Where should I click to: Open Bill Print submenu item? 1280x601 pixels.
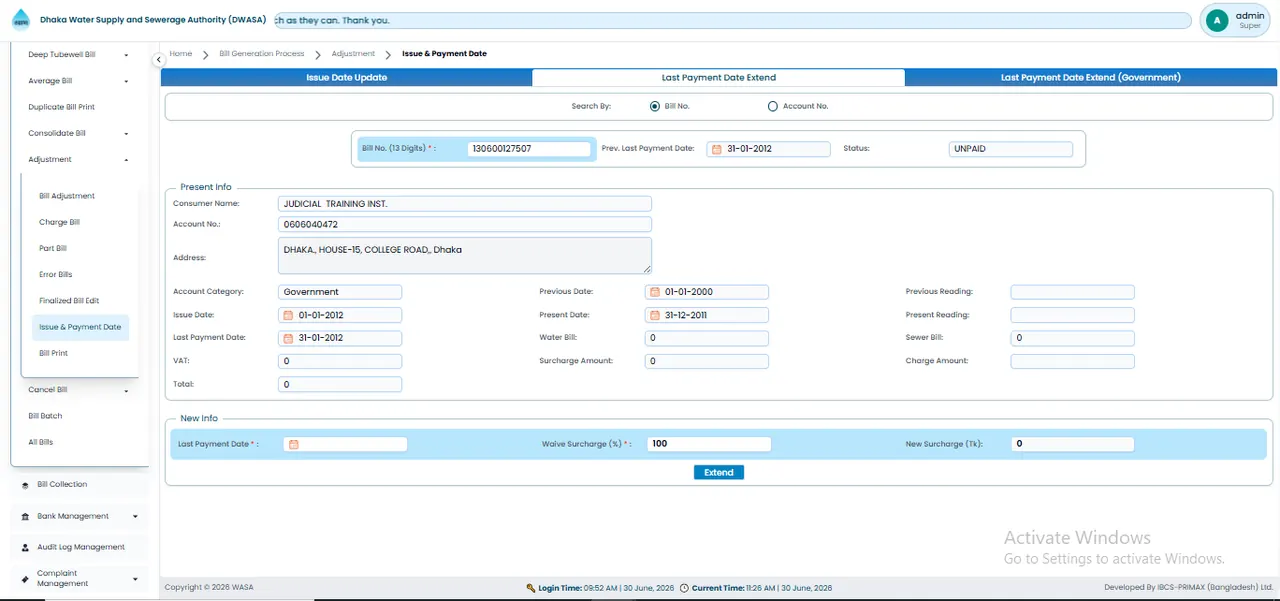tap(54, 353)
